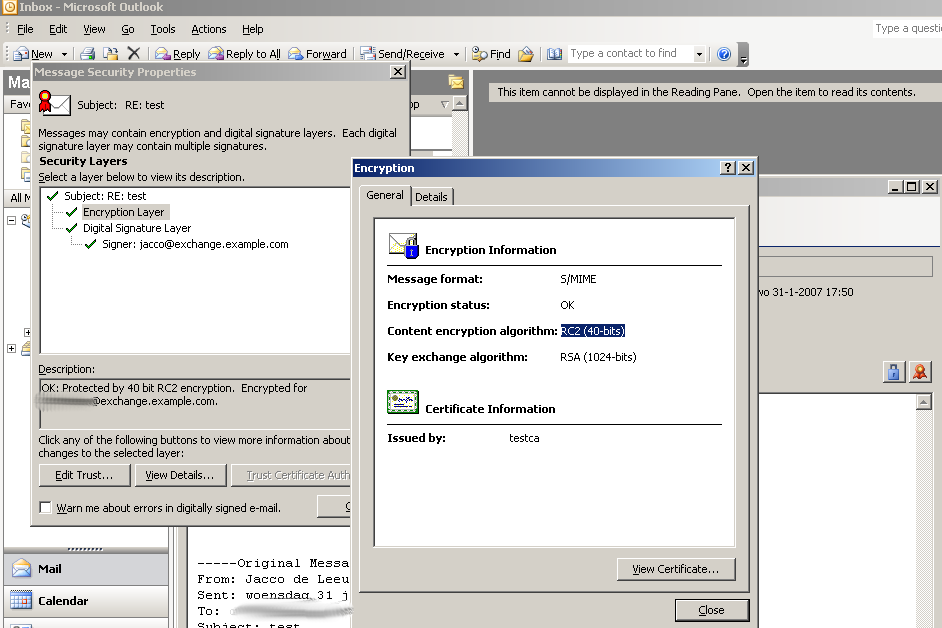Close the Message Security Properties dialog
The image size is (942, 628).
[x=398, y=72]
